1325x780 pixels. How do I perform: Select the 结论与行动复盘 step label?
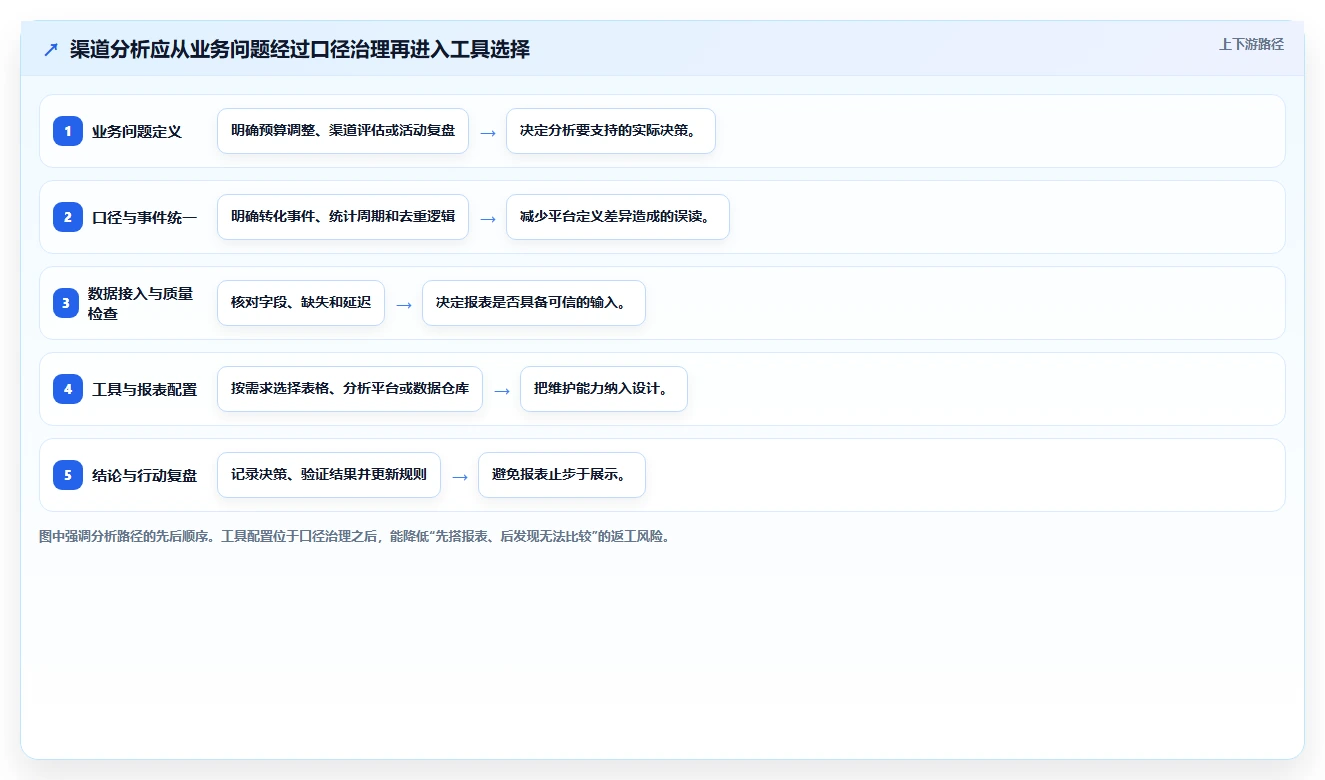pyautogui.click(x=145, y=475)
